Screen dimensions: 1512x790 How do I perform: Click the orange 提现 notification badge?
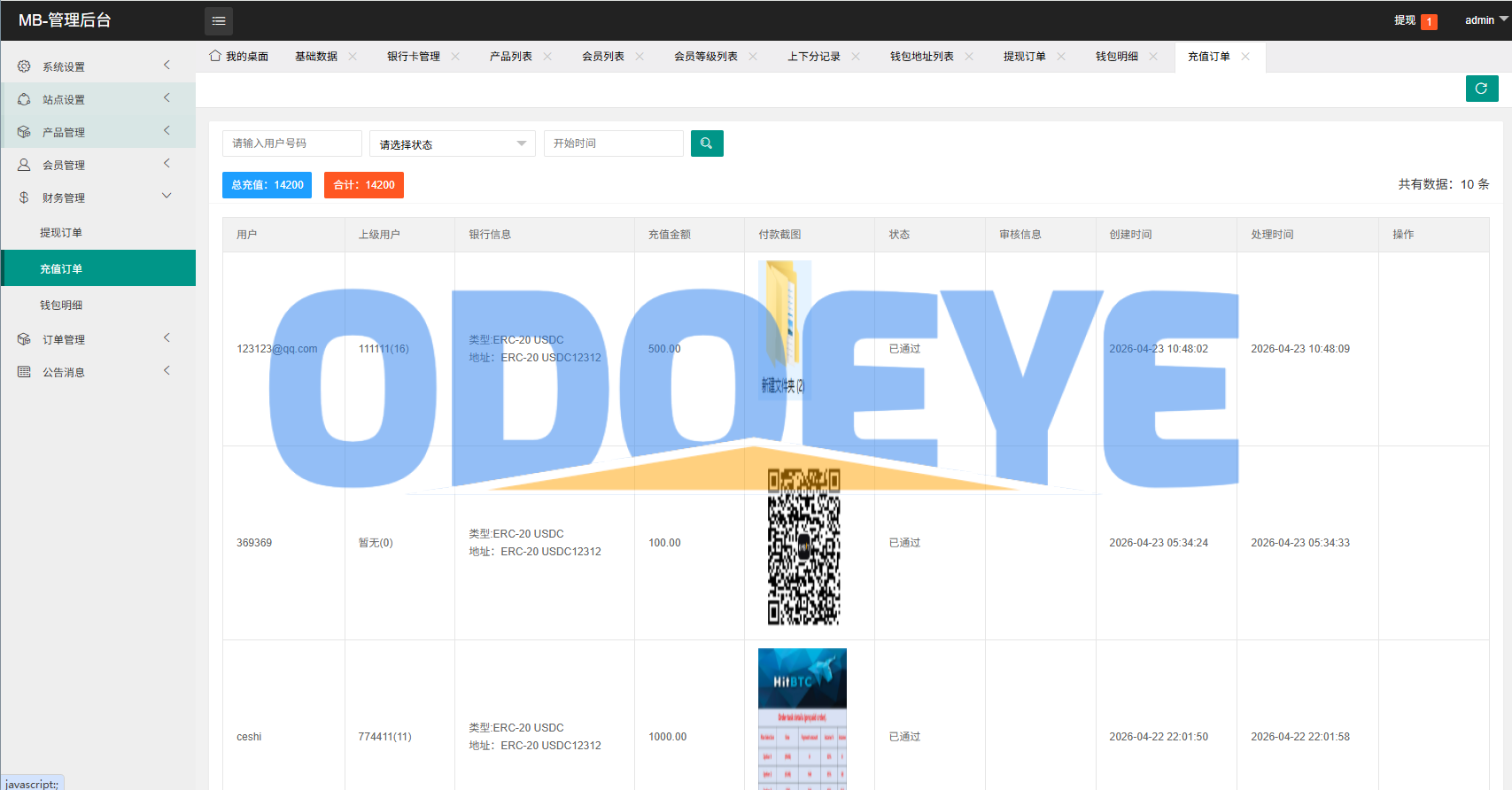(1429, 21)
